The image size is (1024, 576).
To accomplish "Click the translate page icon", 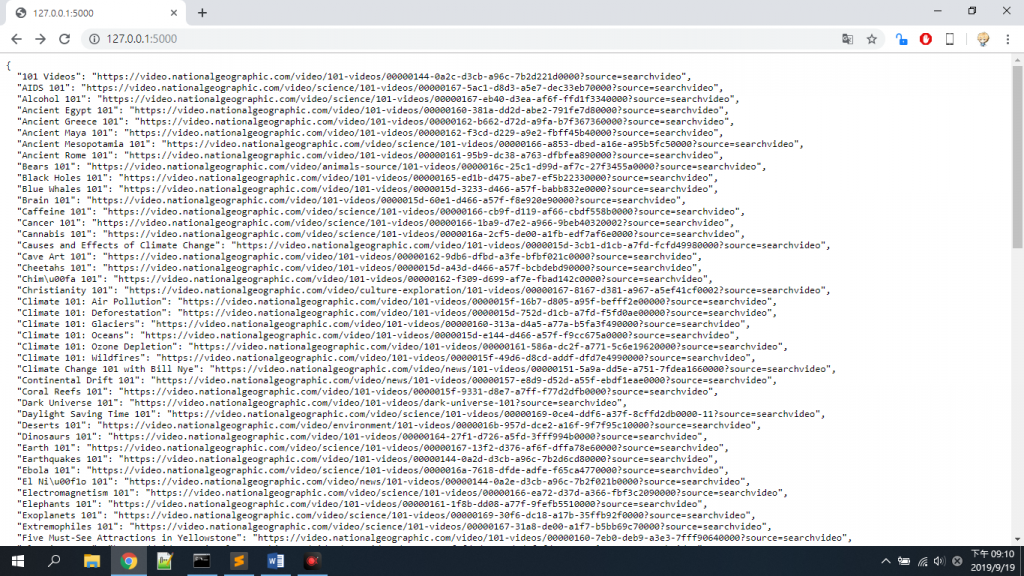I will (848, 39).
